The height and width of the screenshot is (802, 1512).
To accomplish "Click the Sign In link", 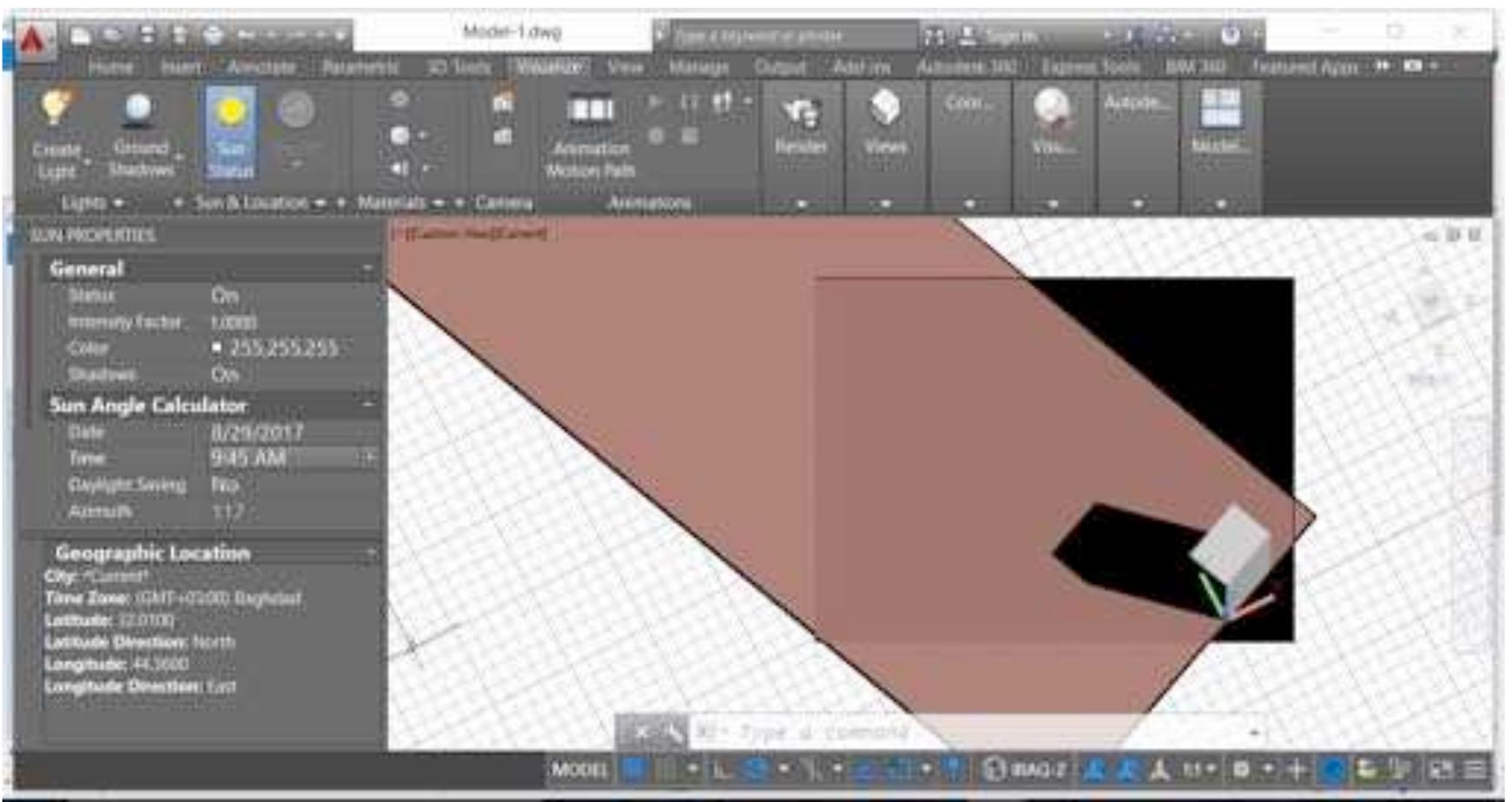I will click(1012, 36).
